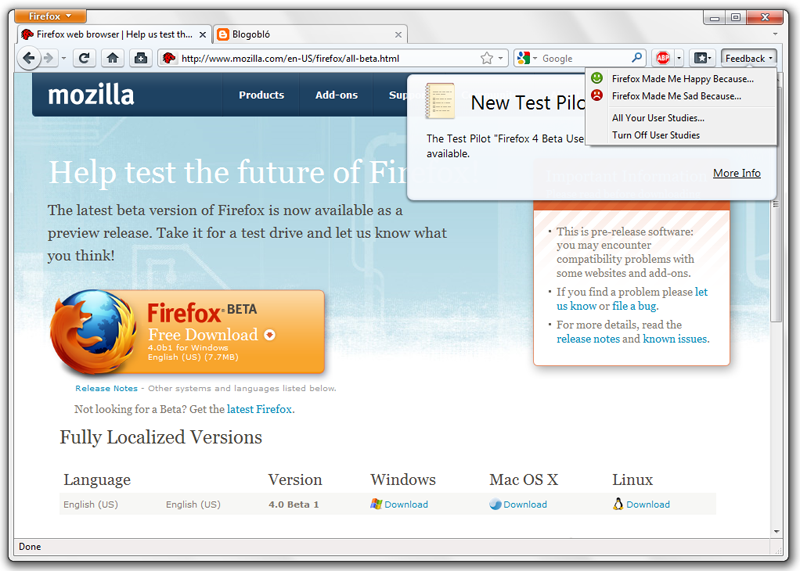Click the green happy smiley icon
This screenshot has height=571, width=800.
[x=596, y=78]
